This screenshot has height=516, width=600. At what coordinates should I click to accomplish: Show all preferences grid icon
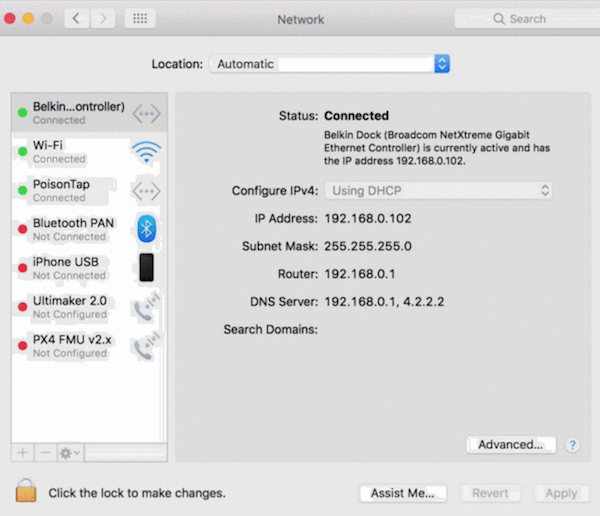pos(140,19)
